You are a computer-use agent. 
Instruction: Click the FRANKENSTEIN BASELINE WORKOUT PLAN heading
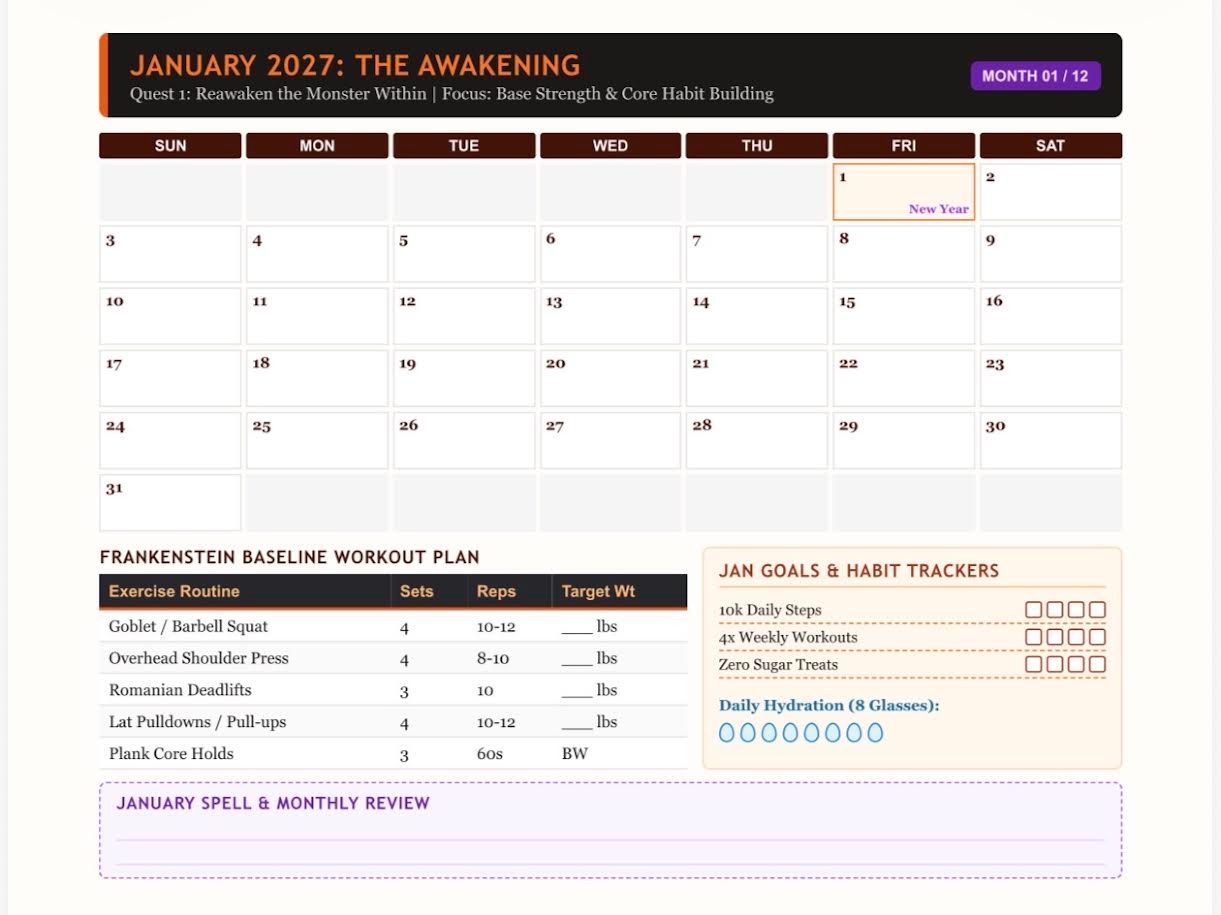pos(290,558)
